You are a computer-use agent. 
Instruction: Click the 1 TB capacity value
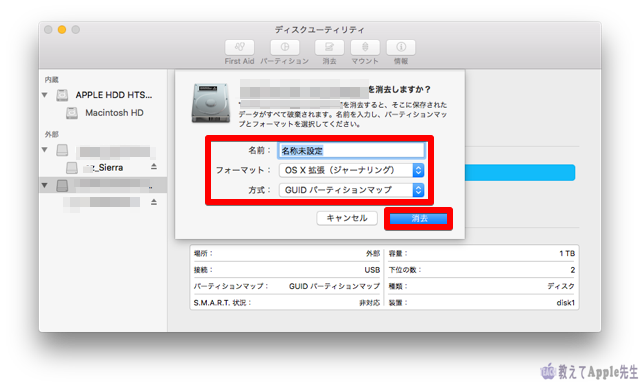point(567,254)
